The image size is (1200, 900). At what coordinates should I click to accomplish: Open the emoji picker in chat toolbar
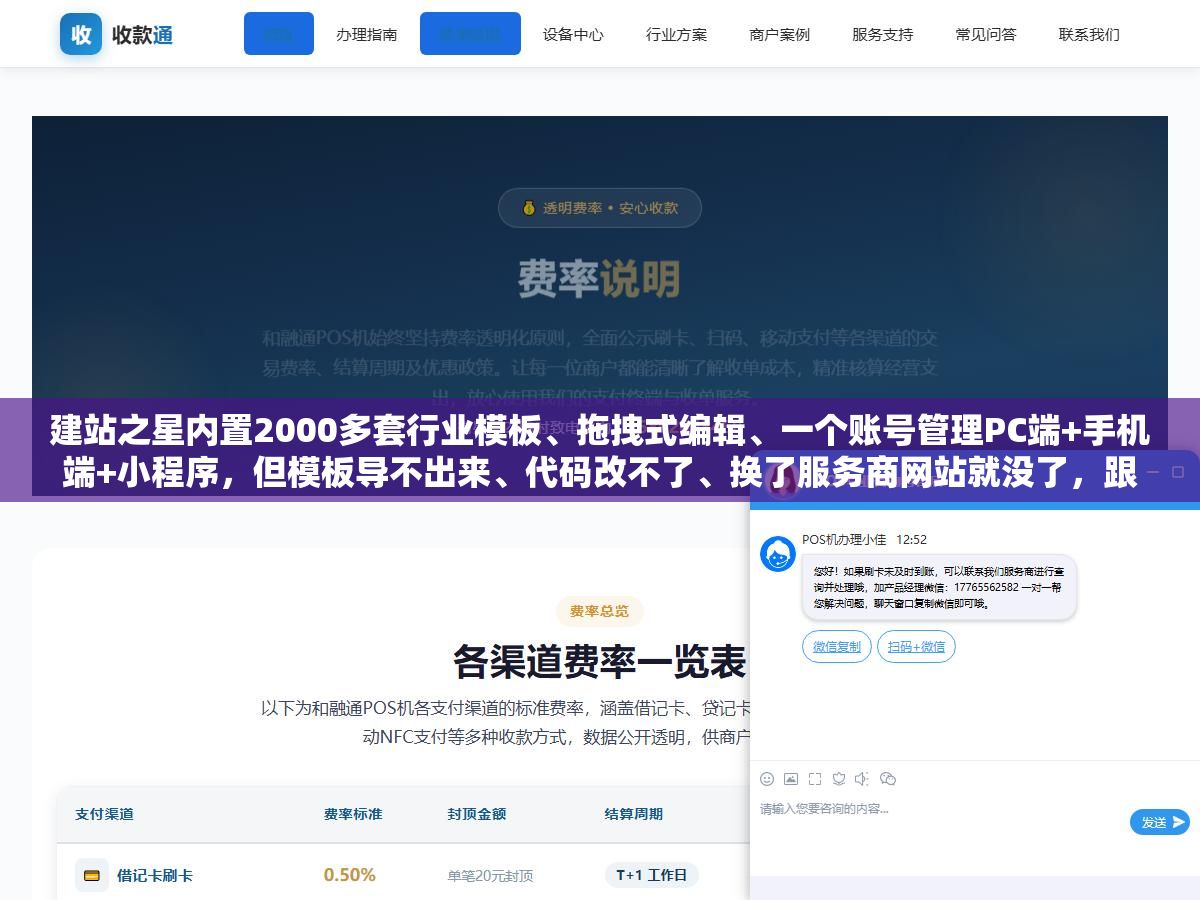point(767,778)
